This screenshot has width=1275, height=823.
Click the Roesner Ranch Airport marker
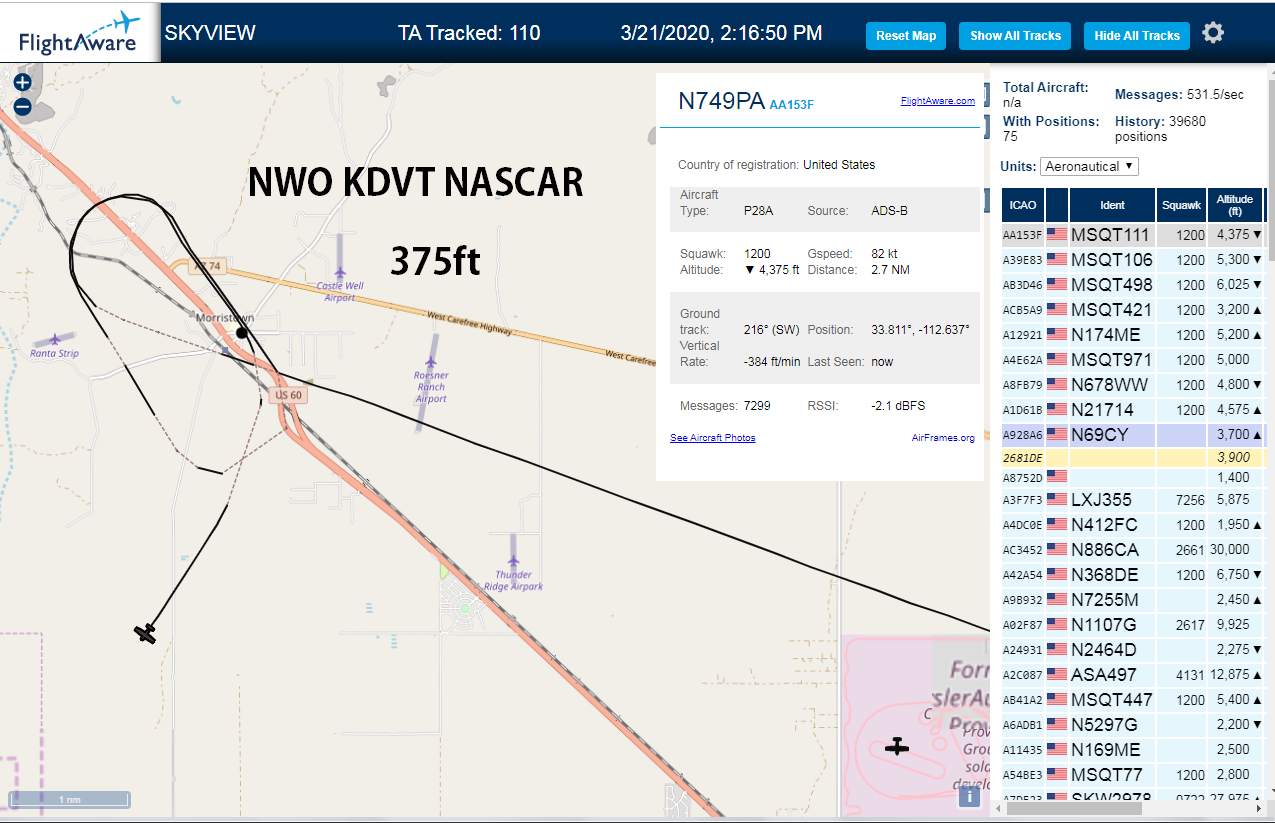click(431, 363)
